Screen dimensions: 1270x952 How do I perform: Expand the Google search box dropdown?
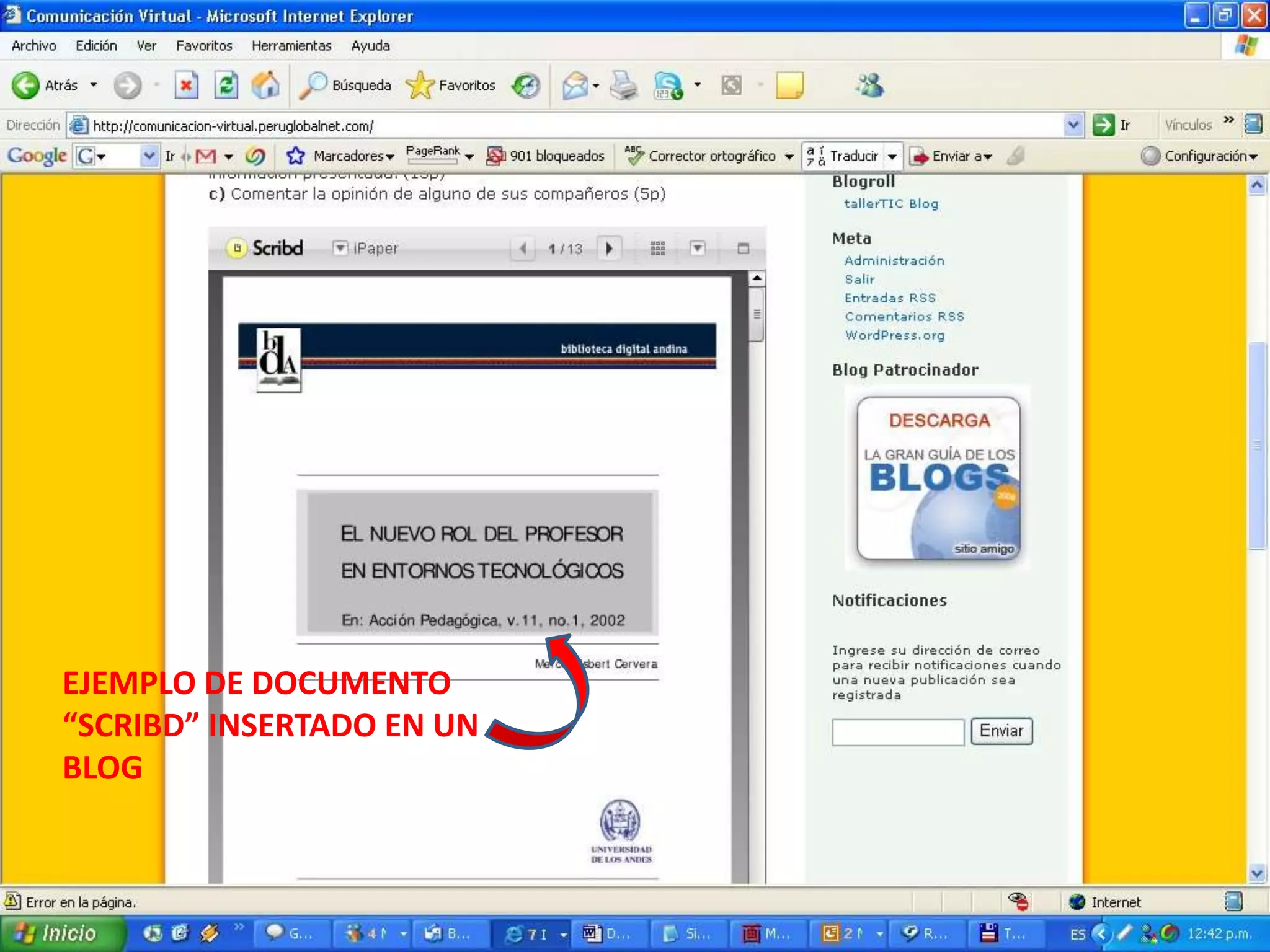tap(149, 156)
